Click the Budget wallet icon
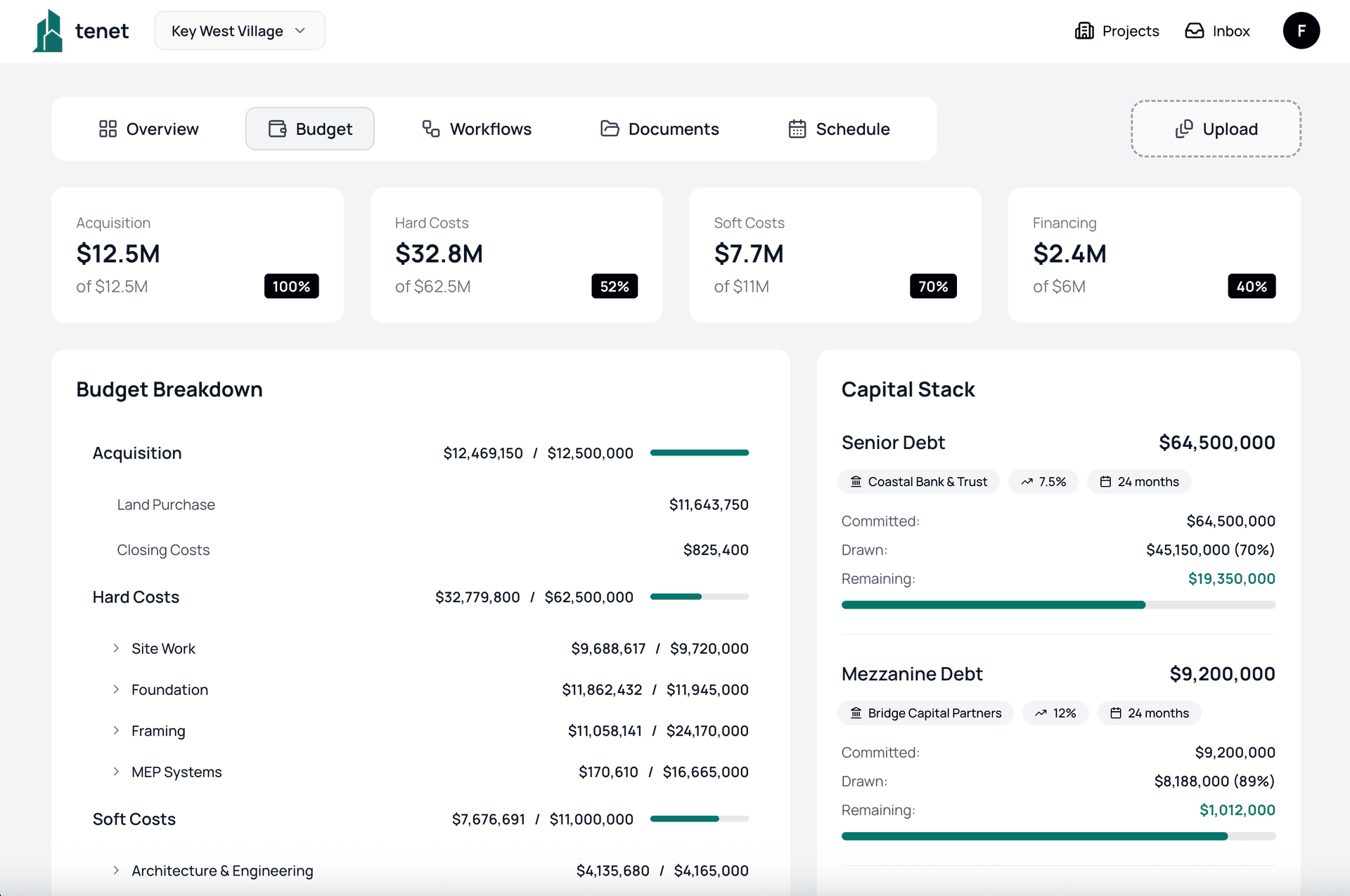This screenshot has height=896, width=1350. [x=276, y=129]
